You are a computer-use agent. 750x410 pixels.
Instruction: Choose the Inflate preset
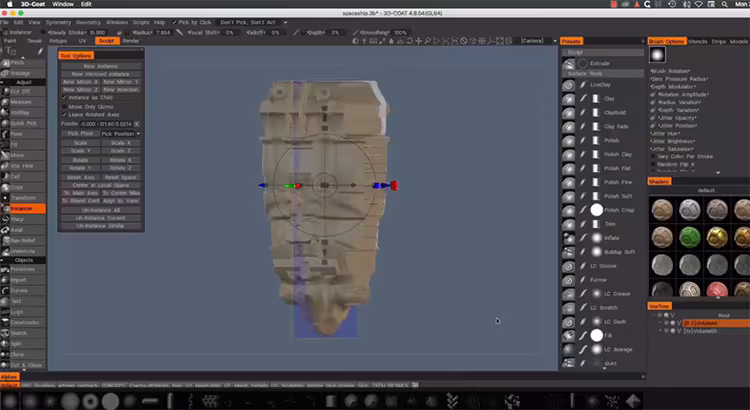coord(602,238)
